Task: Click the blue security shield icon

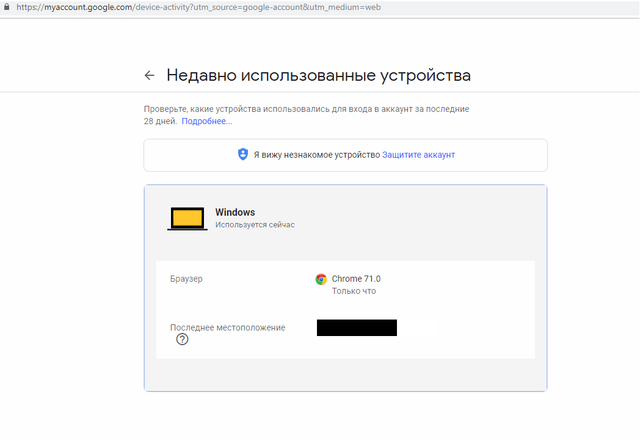Action: pyautogui.click(x=243, y=154)
